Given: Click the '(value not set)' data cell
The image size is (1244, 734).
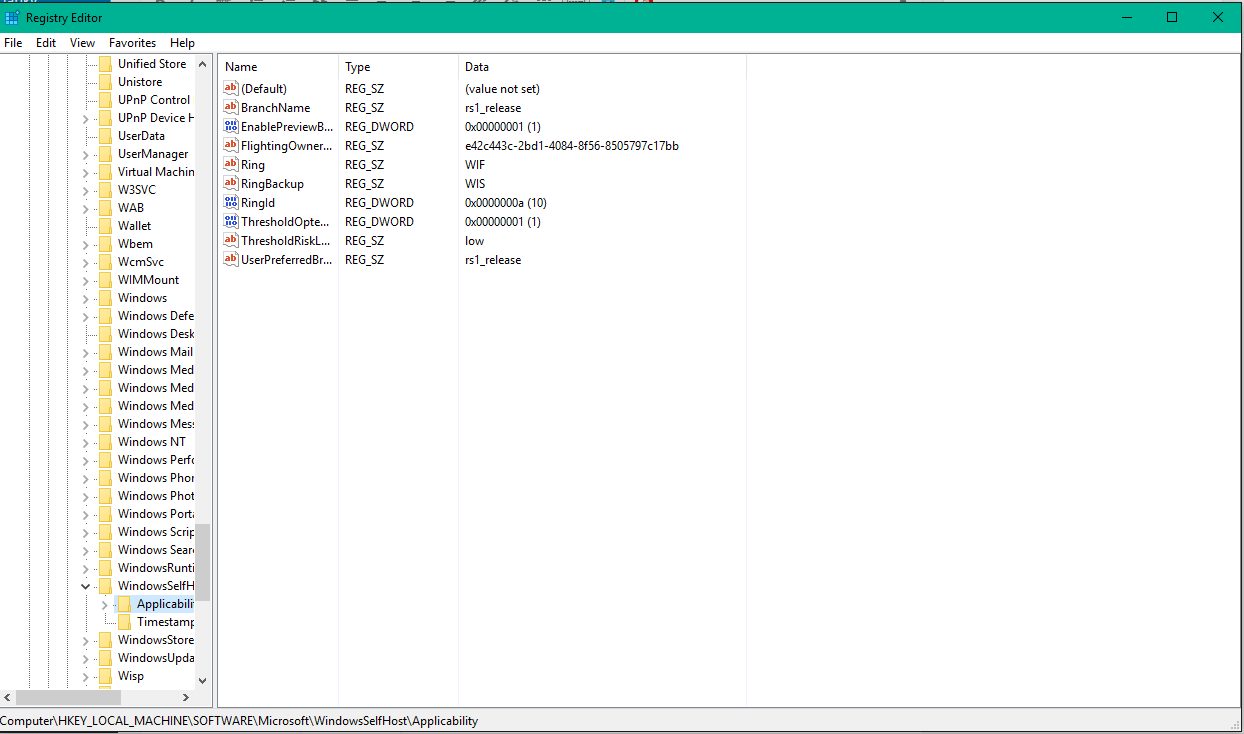Looking at the screenshot, I should tap(502, 88).
